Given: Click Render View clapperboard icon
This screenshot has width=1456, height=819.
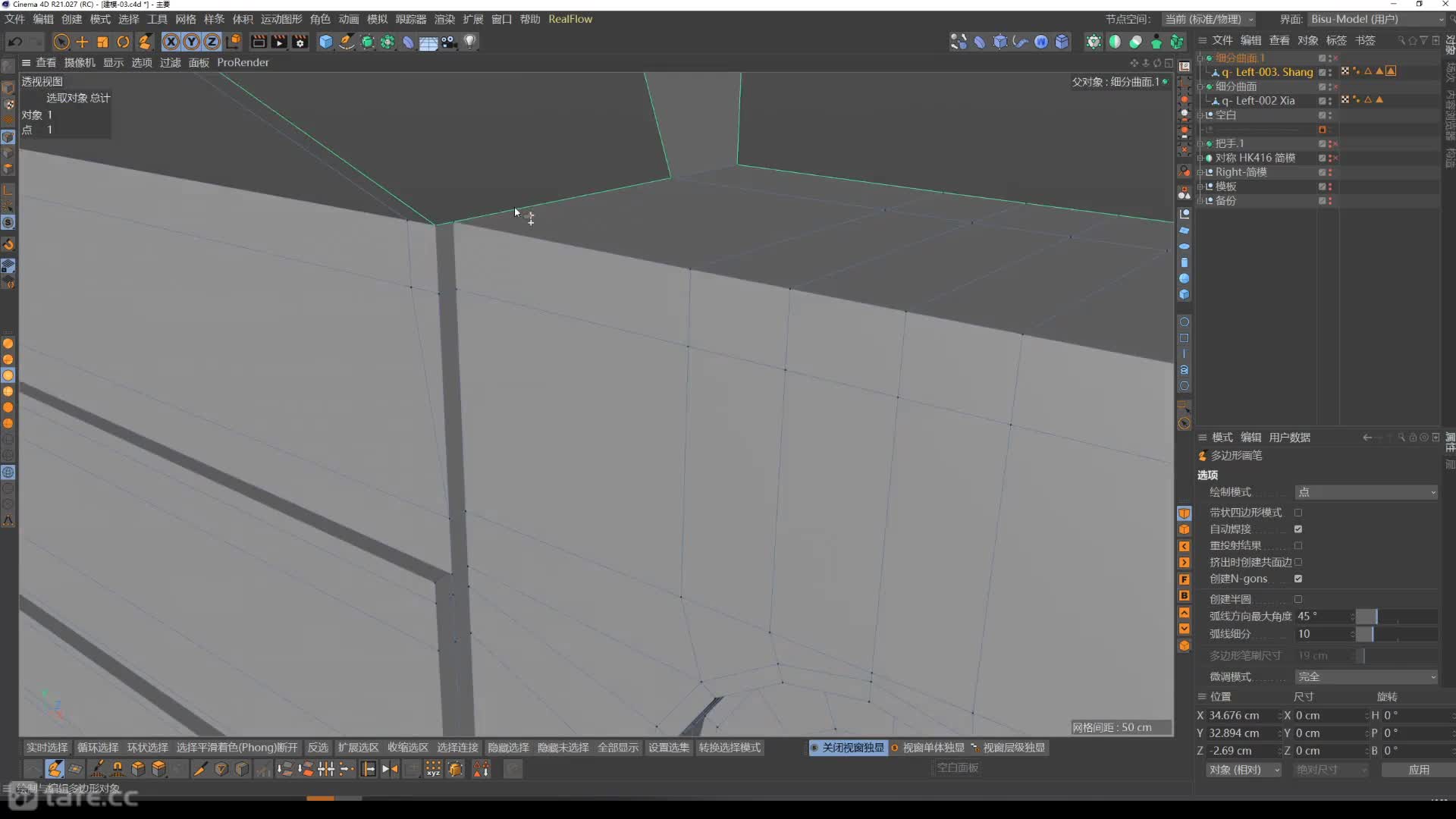Looking at the screenshot, I should pos(259,42).
